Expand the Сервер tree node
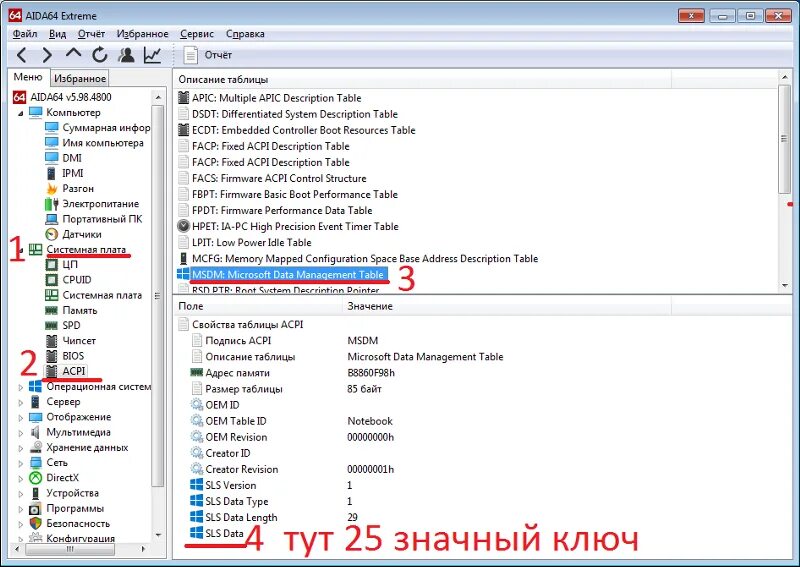The image size is (800, 567). (20, 403)
